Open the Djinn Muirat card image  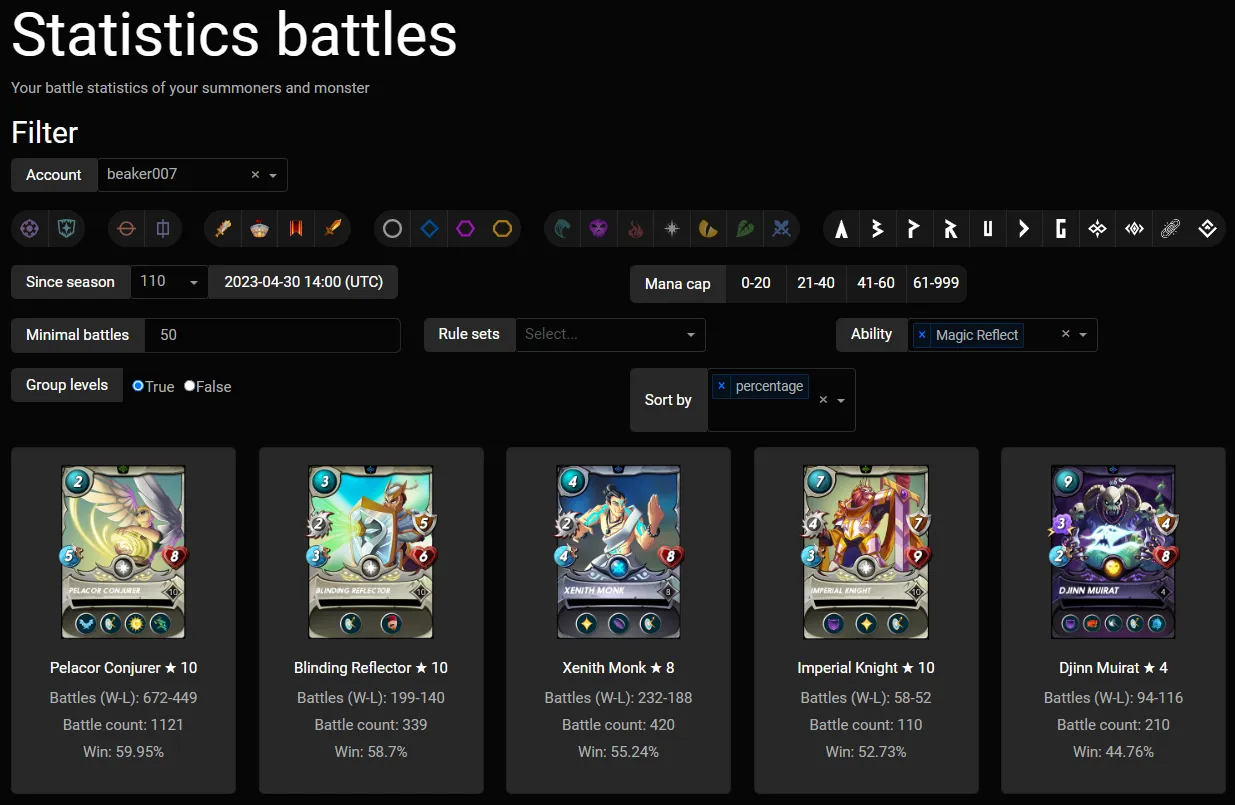[x=1113, y=552]
